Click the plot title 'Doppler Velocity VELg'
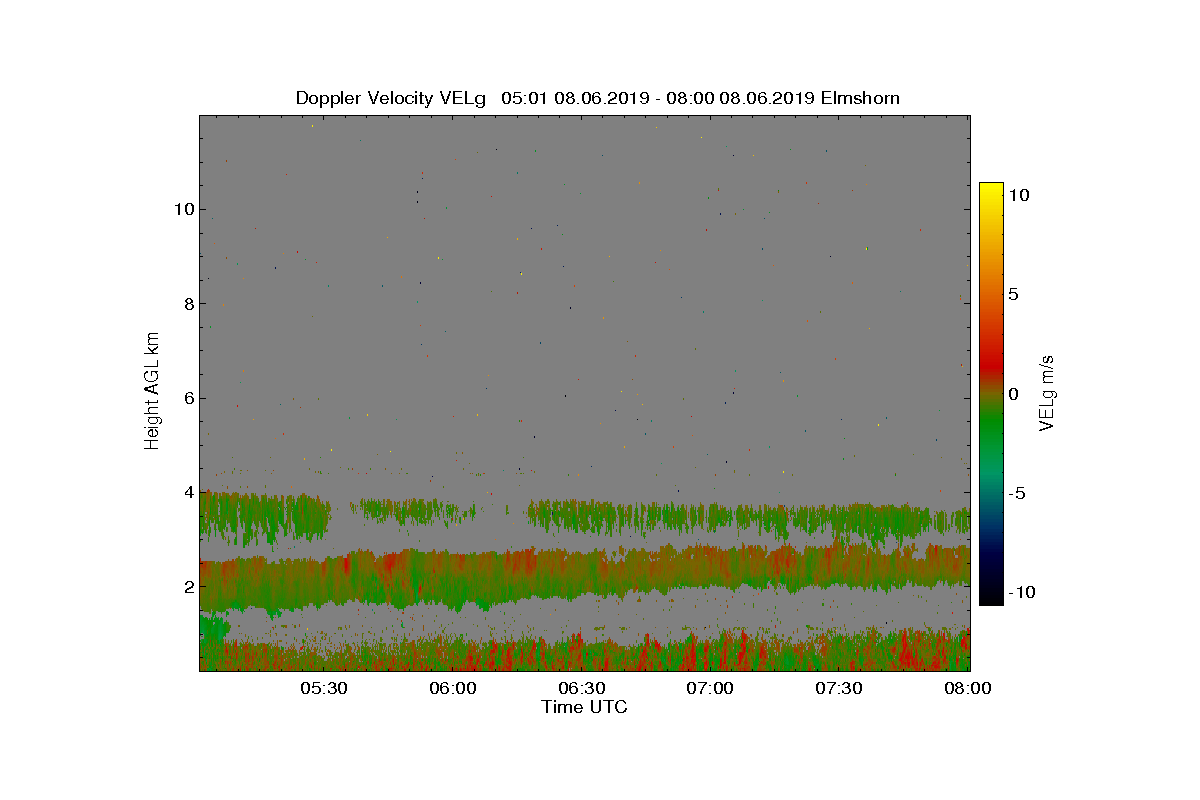Viewport: 1200px width, 800px height. (390, 98)
